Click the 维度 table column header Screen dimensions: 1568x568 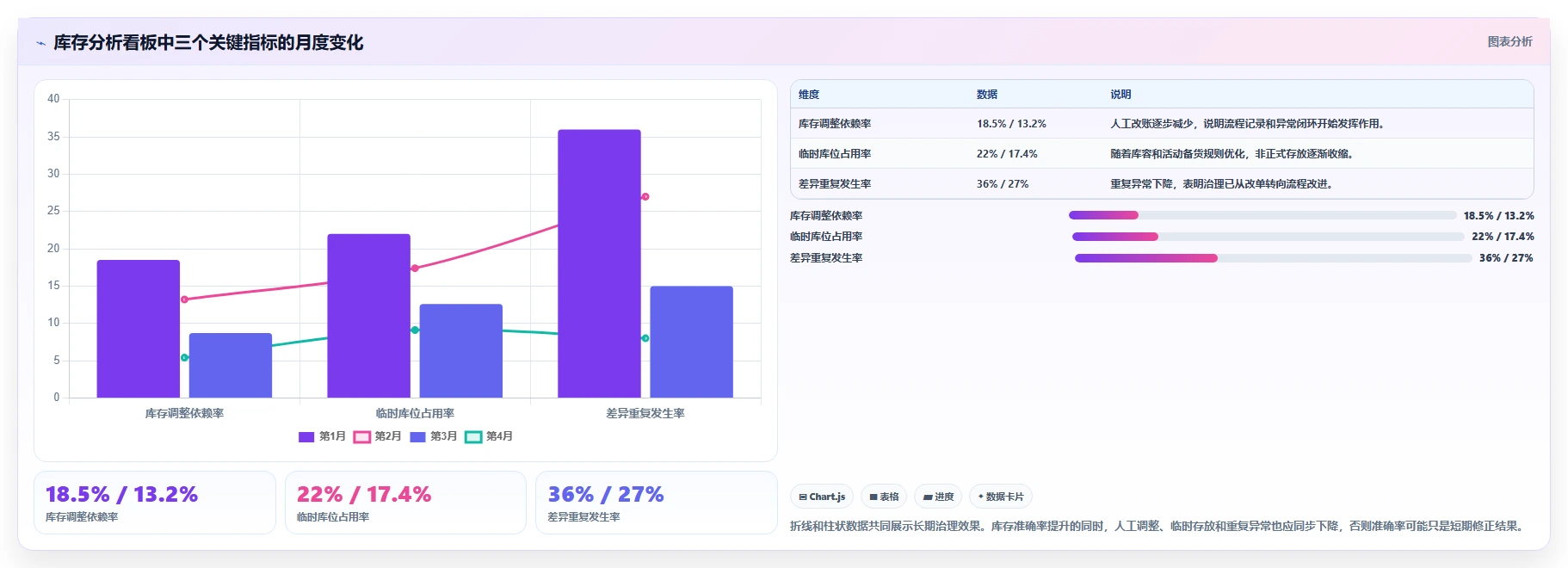tap(809, 95)
